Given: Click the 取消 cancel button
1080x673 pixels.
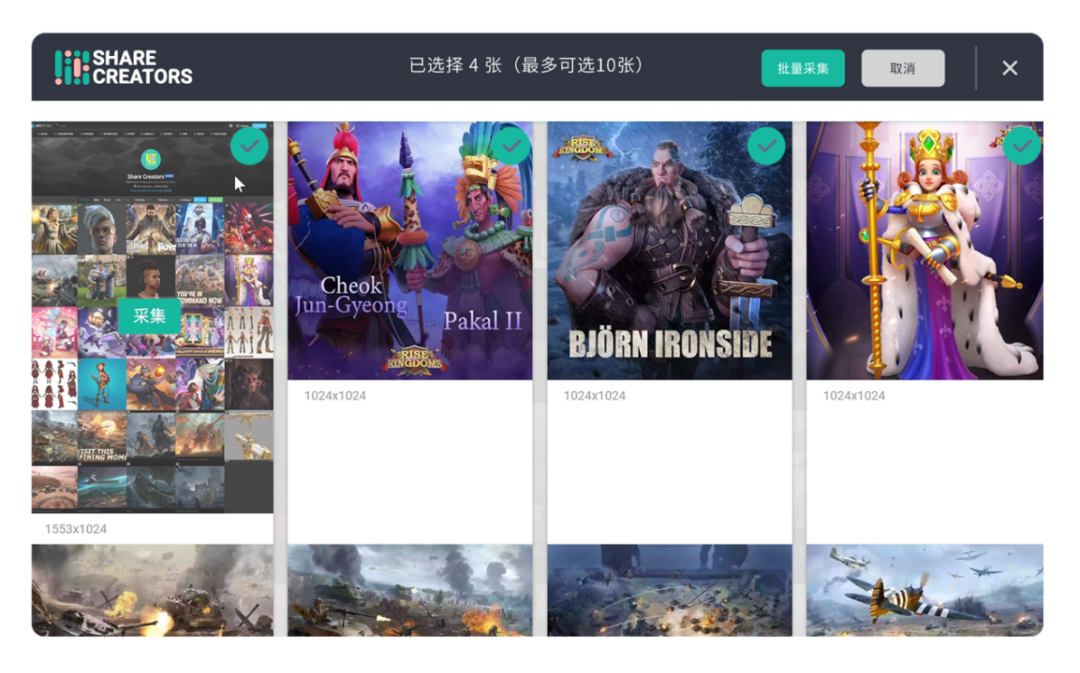Looking at the screenshot, I should click(902, 68).
